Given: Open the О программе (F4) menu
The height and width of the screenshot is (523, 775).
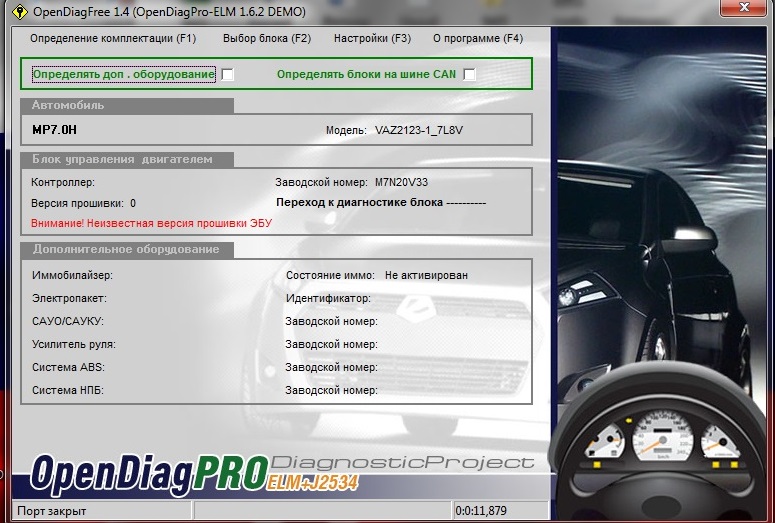Looking at the screenshot, I should (x=478, y=39).
